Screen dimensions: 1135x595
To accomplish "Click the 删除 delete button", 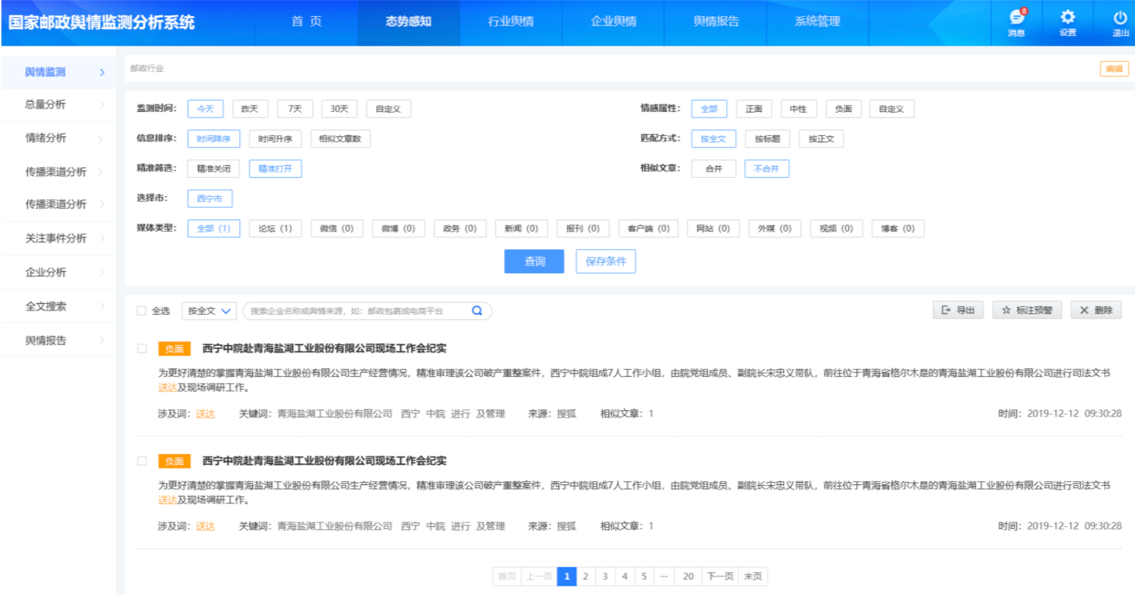I will coord(1095,311).
